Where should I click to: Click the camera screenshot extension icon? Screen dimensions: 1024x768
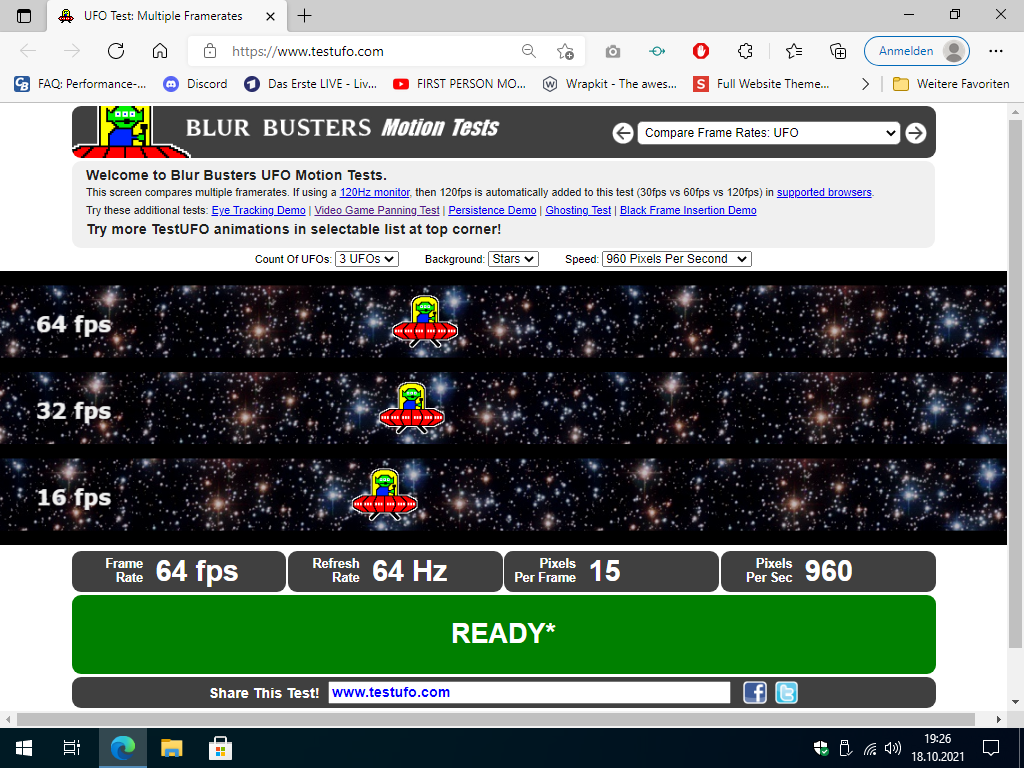[613, 51]
